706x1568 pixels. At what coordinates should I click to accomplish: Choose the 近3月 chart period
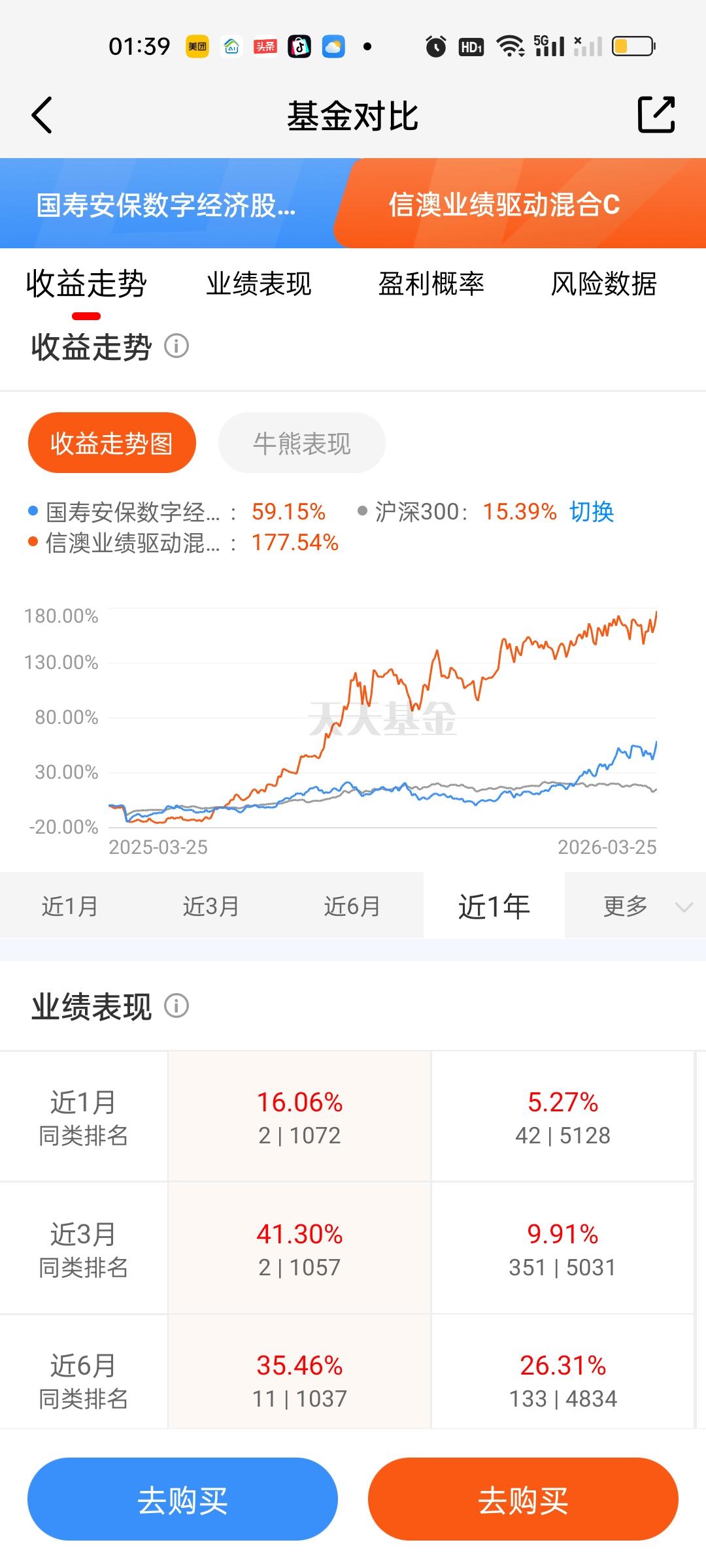[212, 906]
